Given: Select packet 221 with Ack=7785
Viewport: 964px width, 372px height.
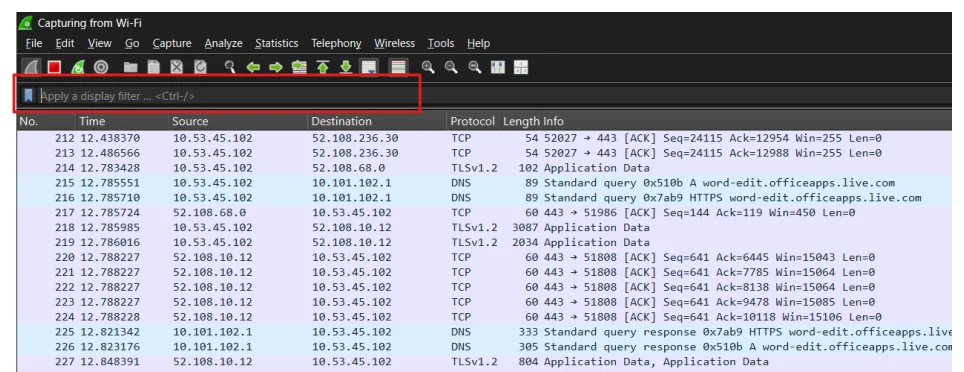Looking at the screenshot, I should click(484, 272).
